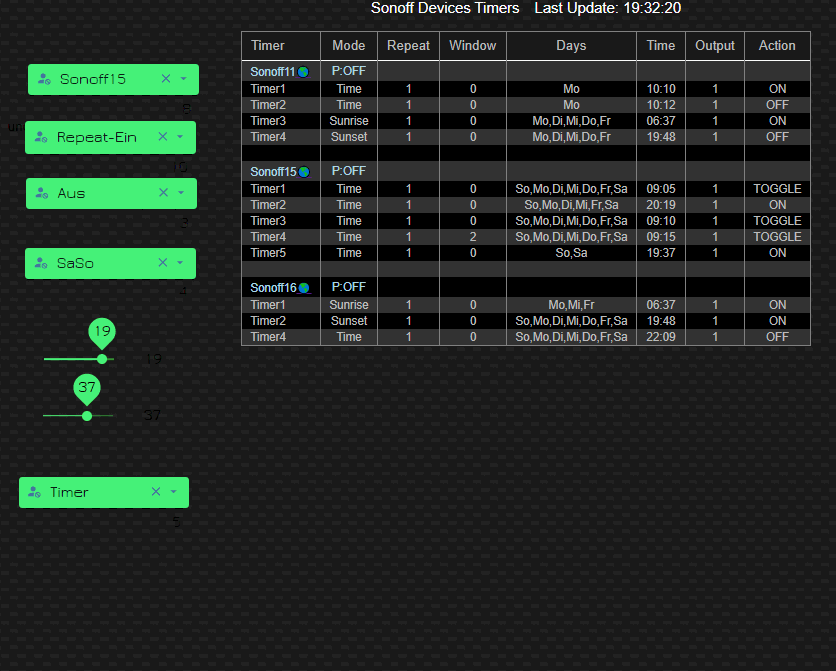Expand the Sonoff15 dropdown arrow
This screenshot has height=671, width=836.
pyautogui.click(x=183, y=79)
